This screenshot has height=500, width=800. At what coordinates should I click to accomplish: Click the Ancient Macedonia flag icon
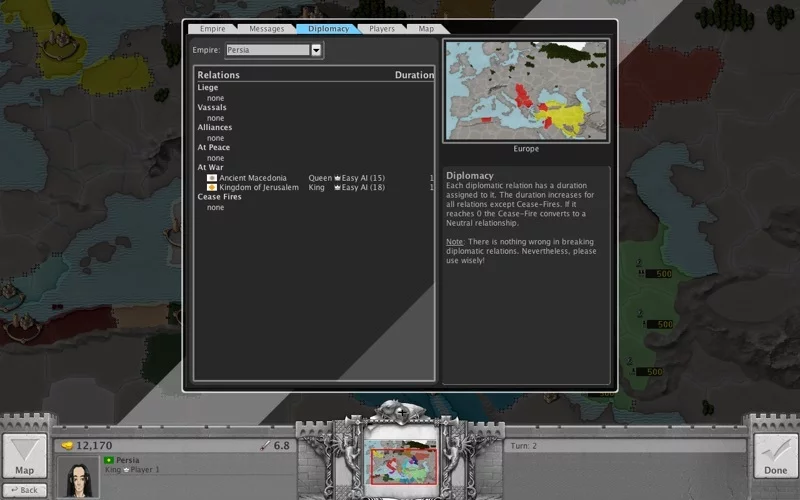pyautogui.click(x=212, y=178)
